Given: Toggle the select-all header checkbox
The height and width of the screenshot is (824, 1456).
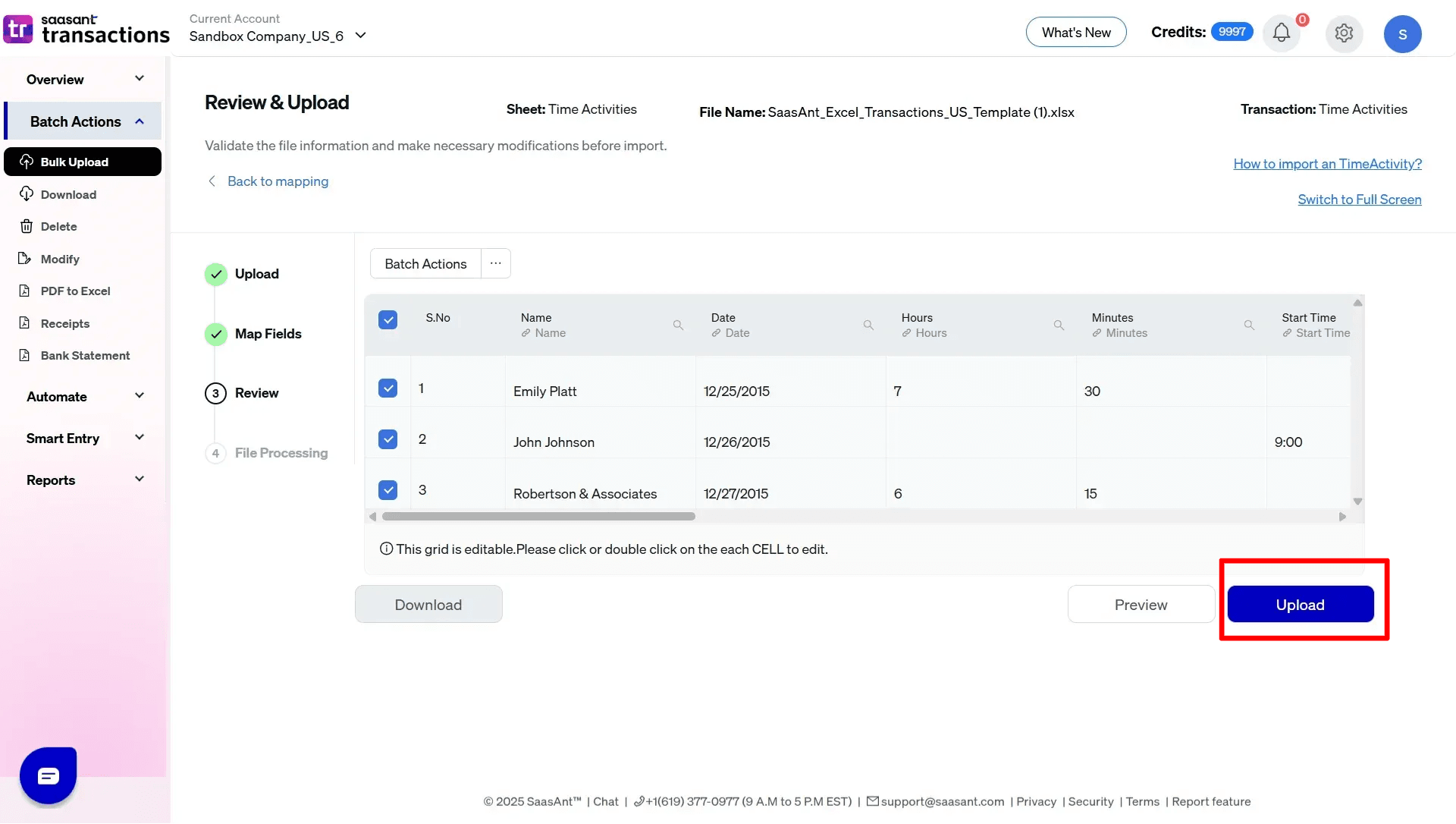Looking at the screenshot, I should [388, 319].
